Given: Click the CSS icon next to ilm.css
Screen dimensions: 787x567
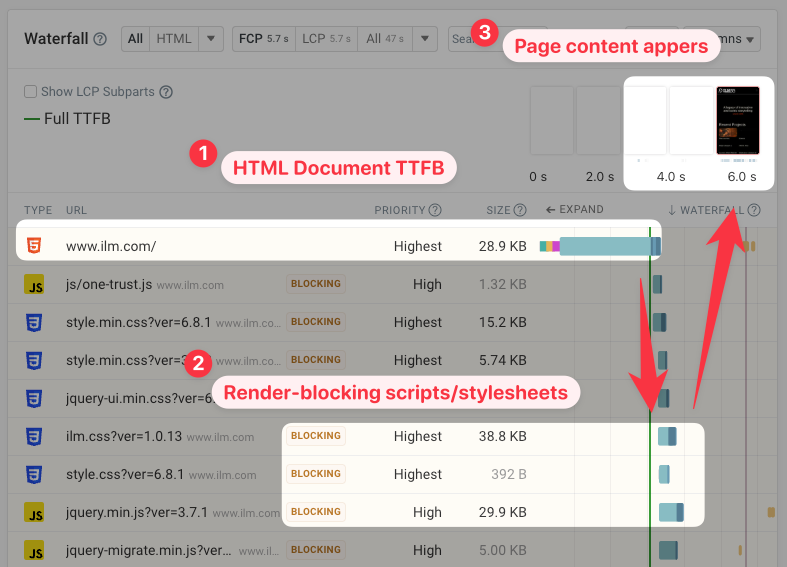Looking at the screenshot, I should click(x=34, y=436).
